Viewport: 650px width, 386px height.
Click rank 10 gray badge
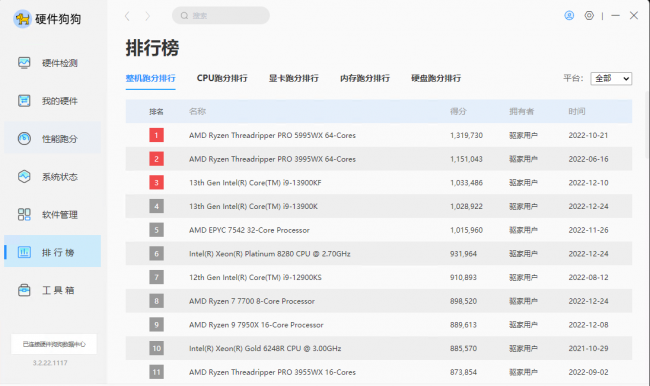click(156, 348)
